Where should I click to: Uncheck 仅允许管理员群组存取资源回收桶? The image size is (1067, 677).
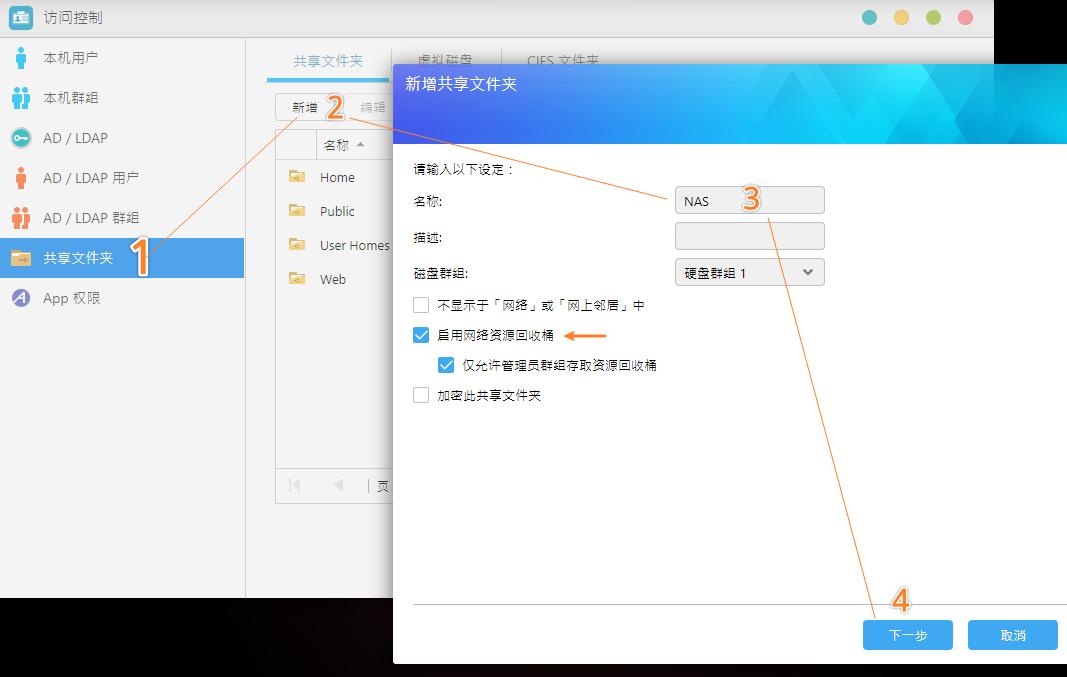point(446,365)
